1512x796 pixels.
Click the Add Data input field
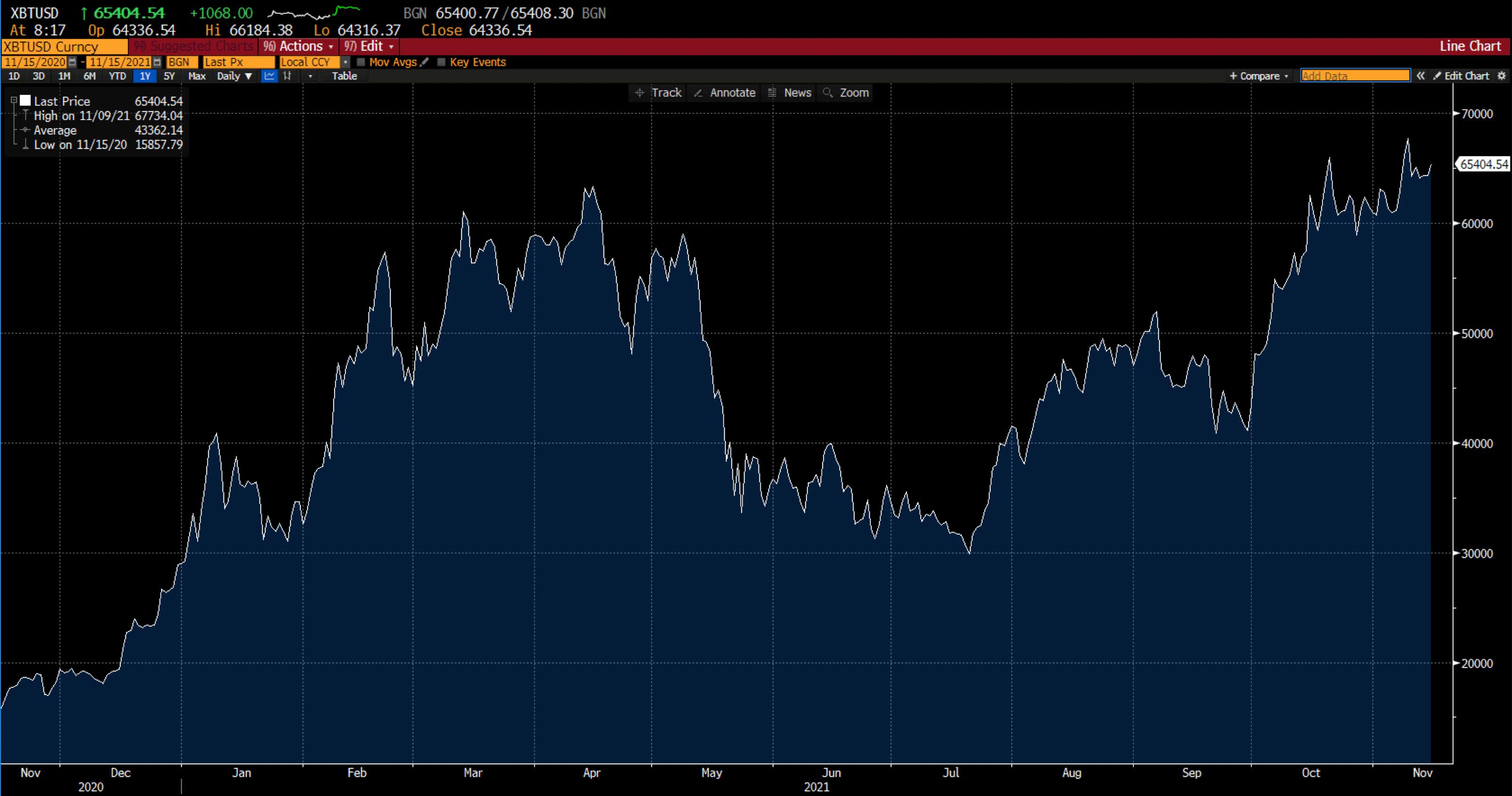[x=1355, y=76]
